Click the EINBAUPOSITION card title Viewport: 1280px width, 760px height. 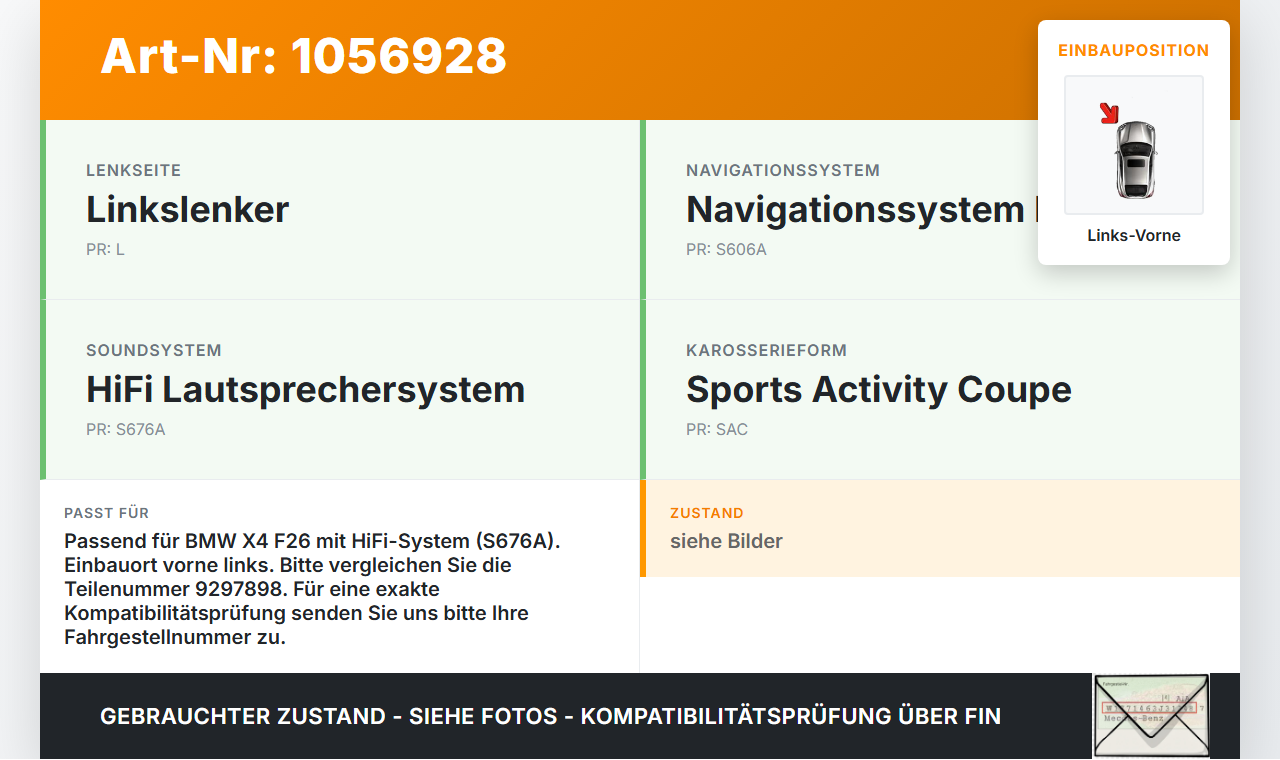1134,50
